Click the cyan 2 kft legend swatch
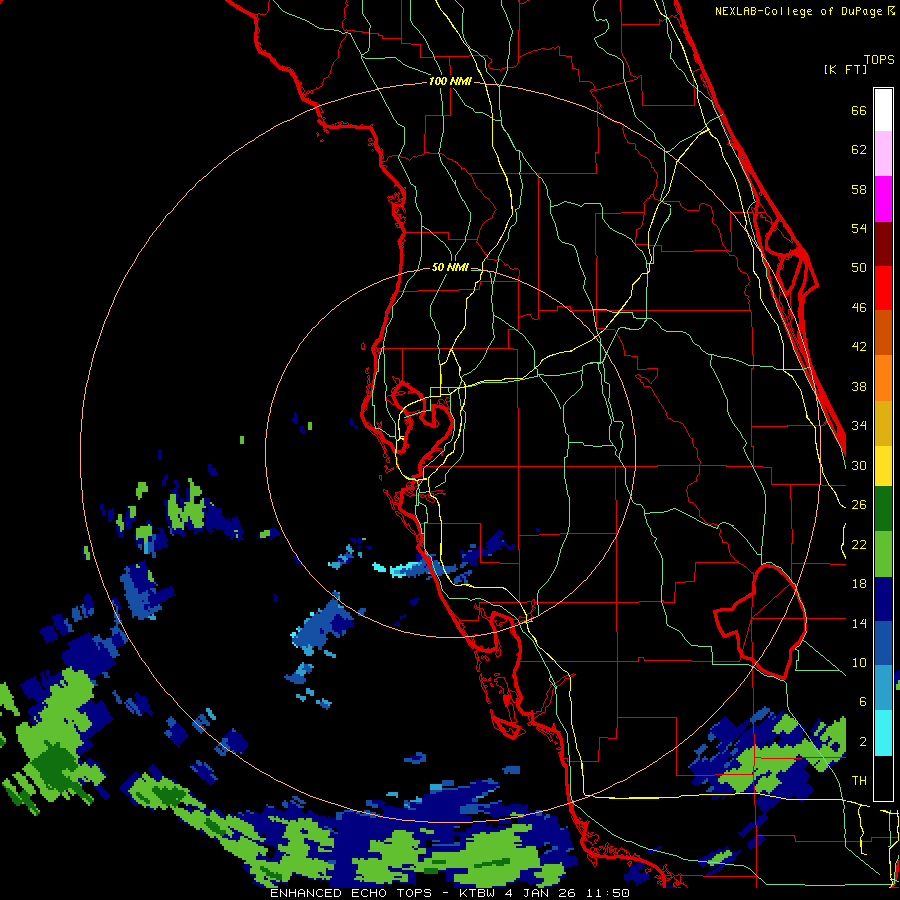This screenshot has width=900, height=900. [x=883, y=733]
